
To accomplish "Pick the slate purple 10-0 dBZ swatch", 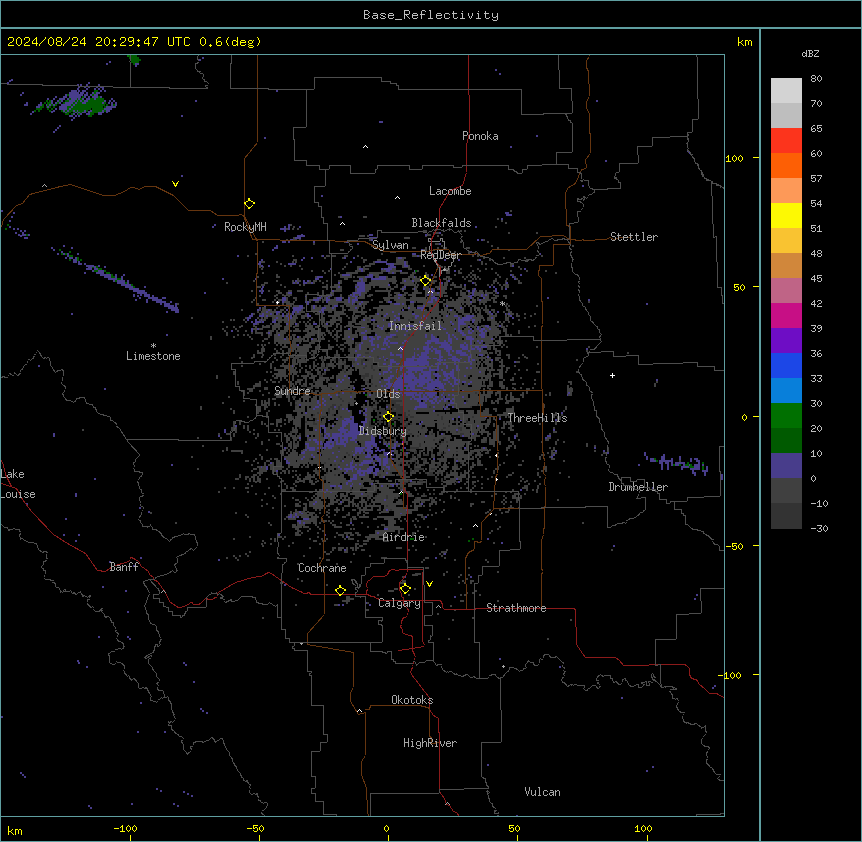I will click(x=786, y=466).
